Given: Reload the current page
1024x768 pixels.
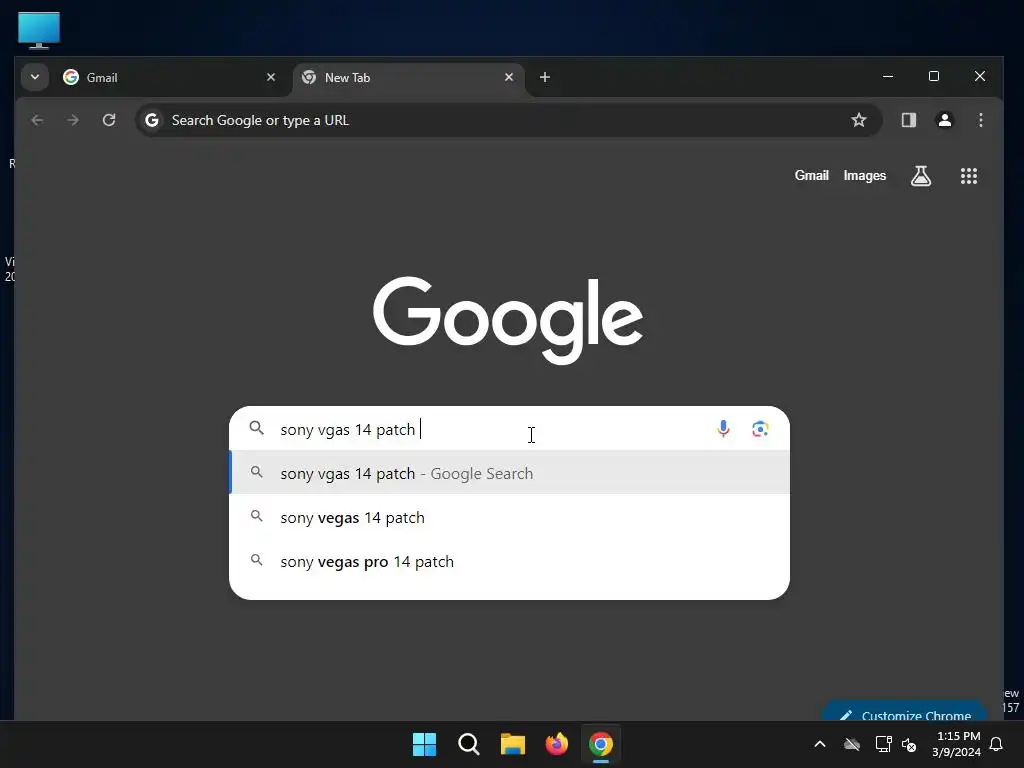Looking at the screenshot, I should point(109,120).
